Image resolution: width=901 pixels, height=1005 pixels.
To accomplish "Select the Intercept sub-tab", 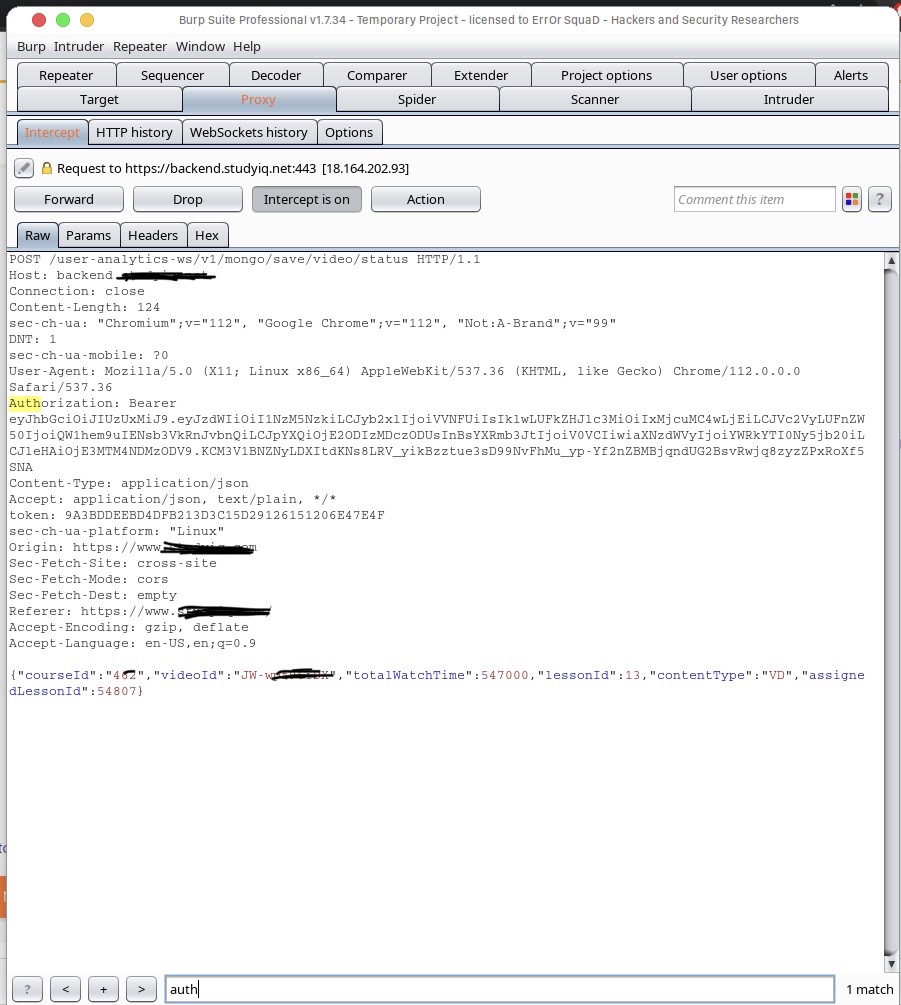I will [52, 132].
